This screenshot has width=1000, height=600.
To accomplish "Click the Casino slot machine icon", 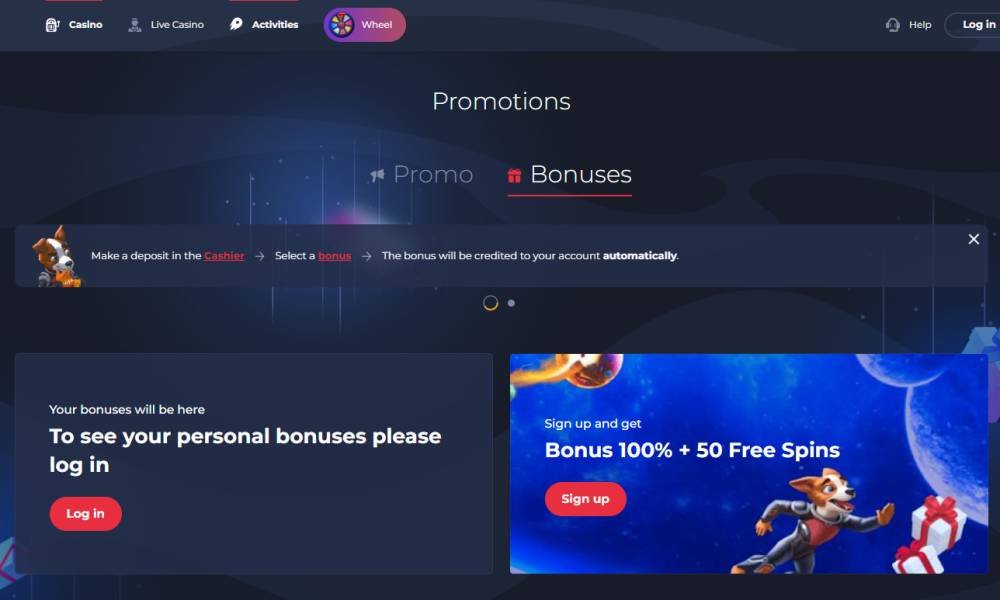I will coord(52,25).
